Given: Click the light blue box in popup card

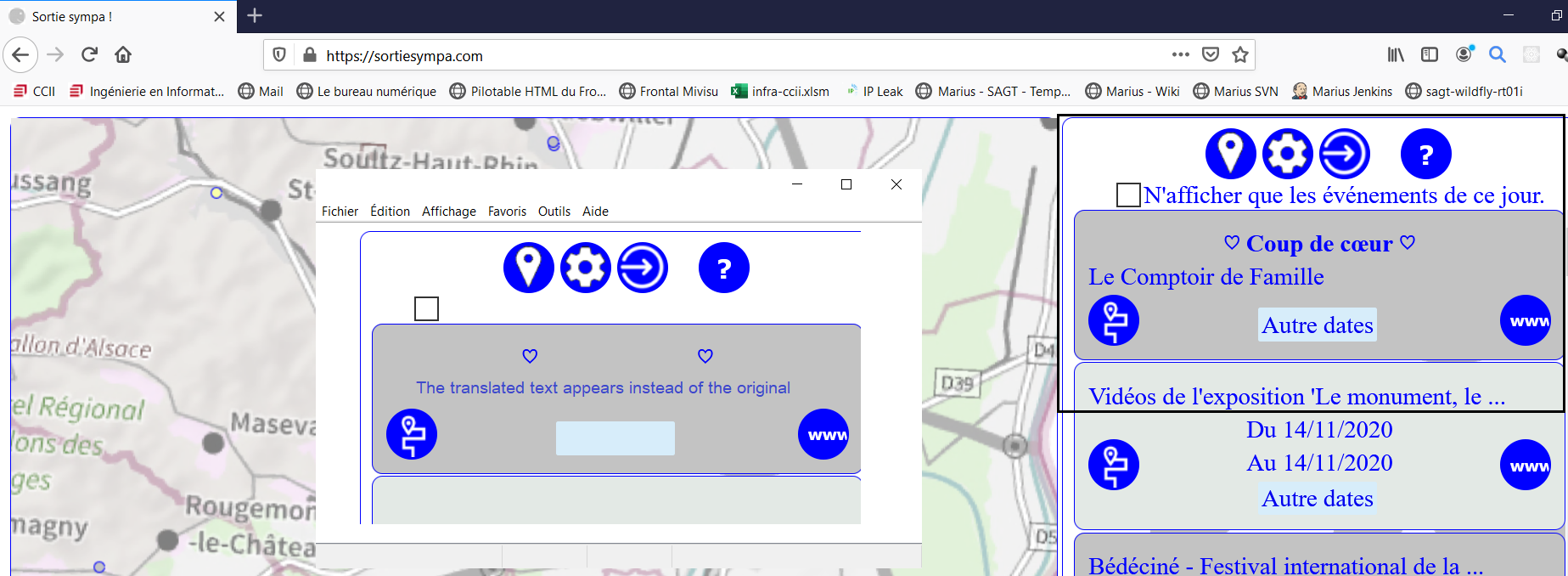Looking at the screenshot, I should point(615,438).
